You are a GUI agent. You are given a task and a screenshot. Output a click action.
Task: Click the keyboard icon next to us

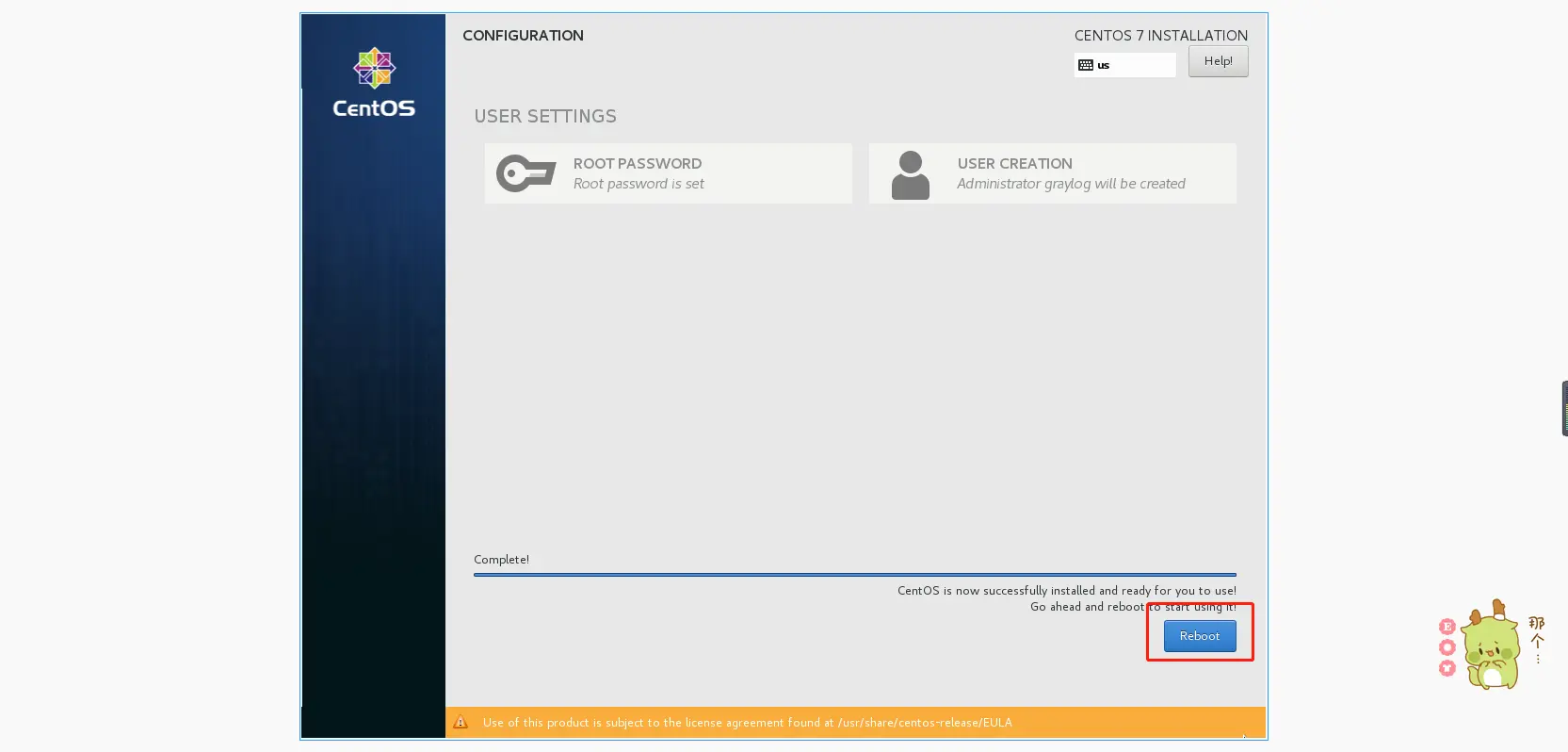tap(1086, 65)
